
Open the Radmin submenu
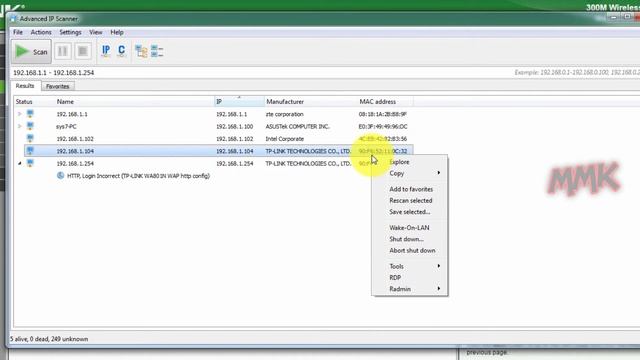(410, 289)
